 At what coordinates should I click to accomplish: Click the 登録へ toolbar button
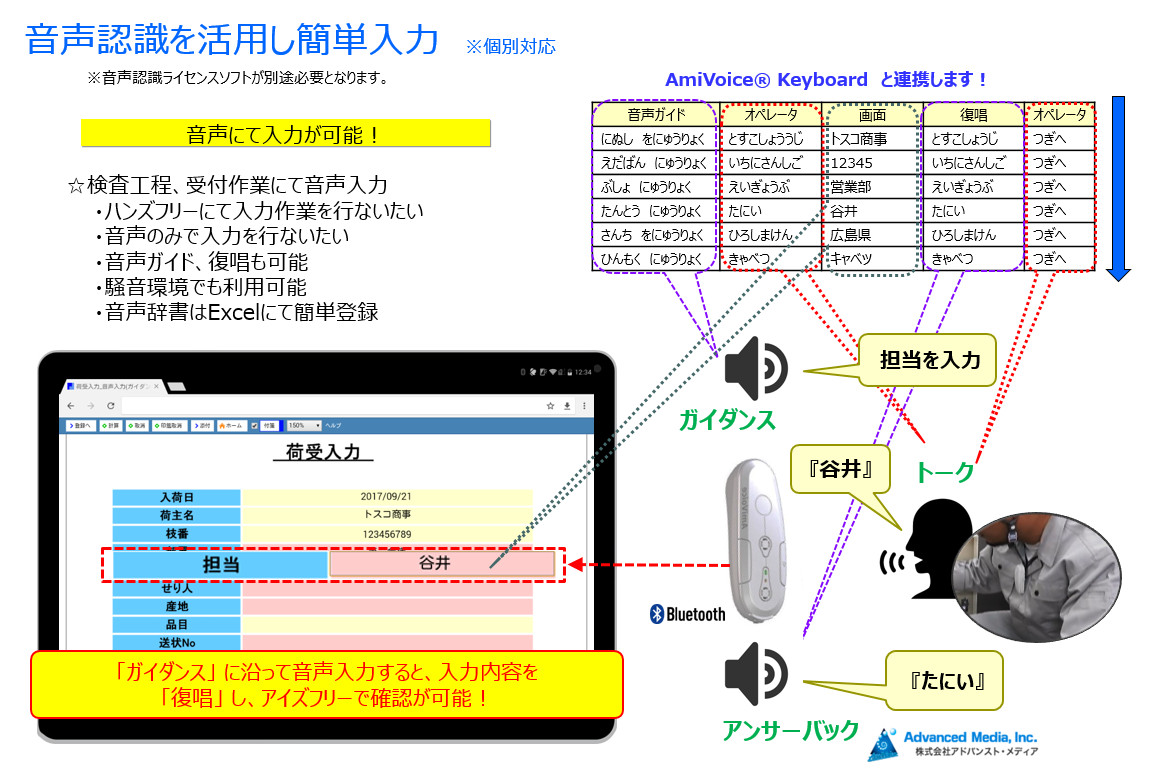point(80,426)
